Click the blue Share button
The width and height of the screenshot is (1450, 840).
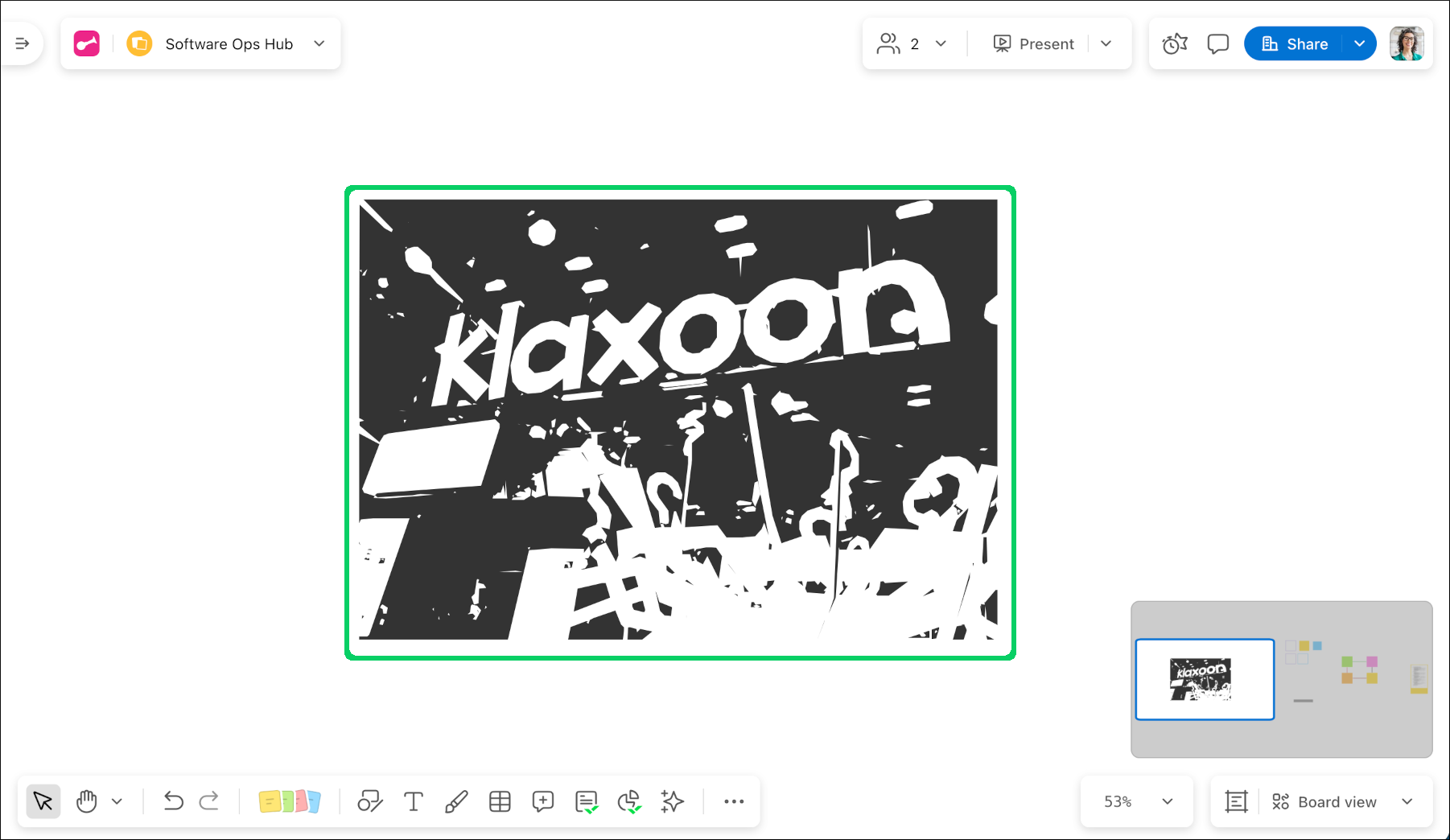coord(1295,43)
